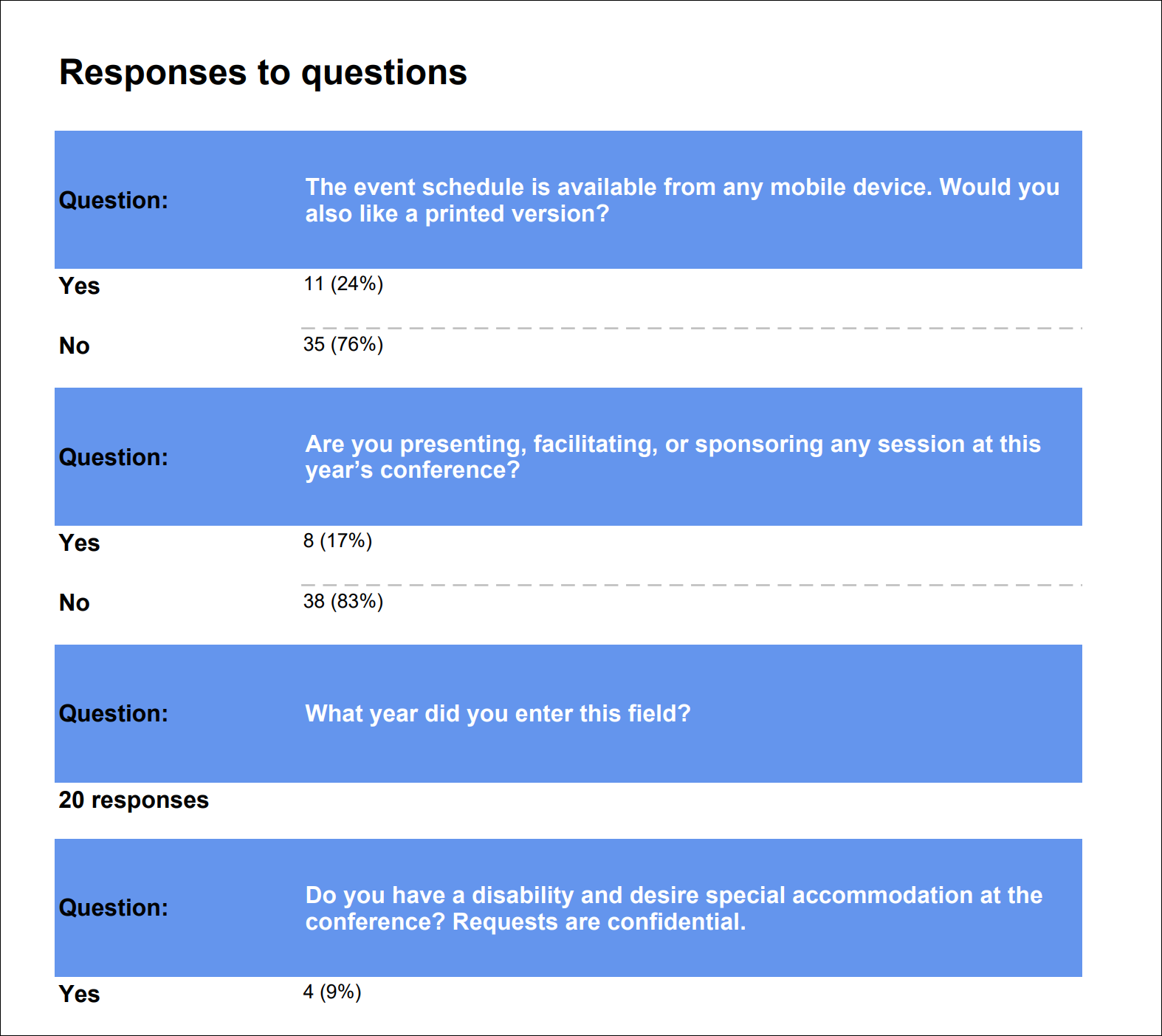Click the 'No' label under printed version question
The image size is (1162, 1036).
[x=74, y=346]
